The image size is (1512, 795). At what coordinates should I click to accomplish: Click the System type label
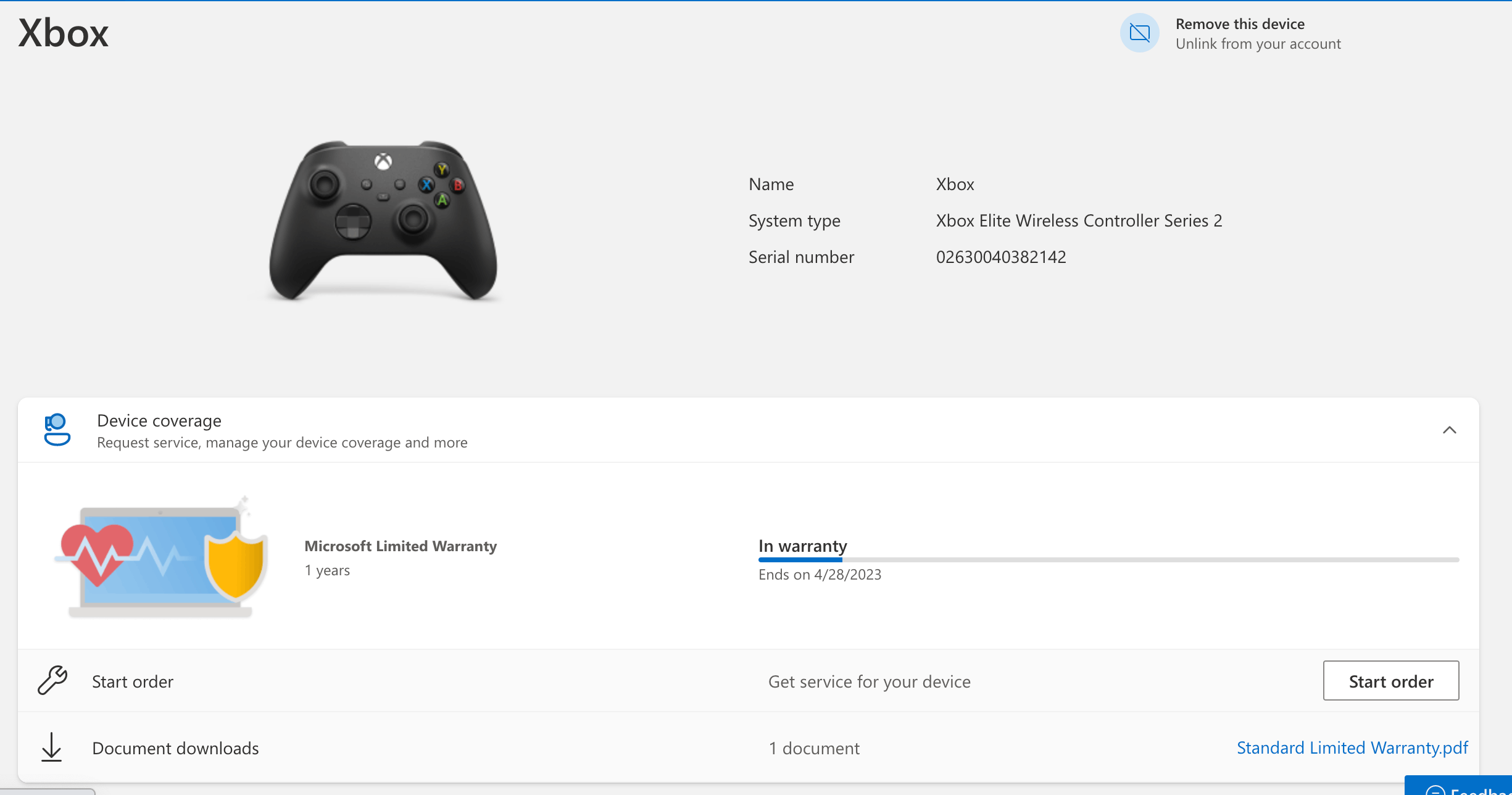tap(794, 221)
